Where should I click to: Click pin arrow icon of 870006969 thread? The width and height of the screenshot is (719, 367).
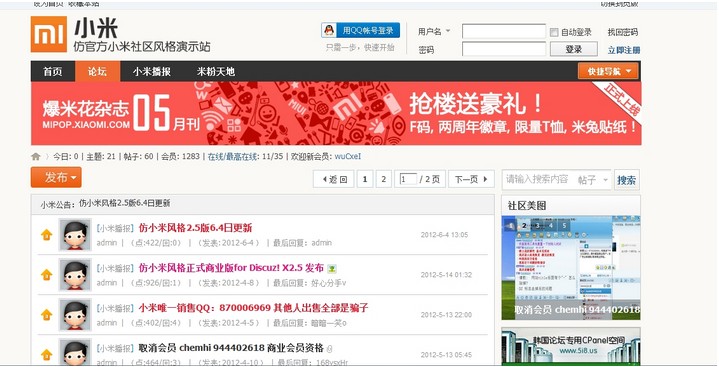coord(46,315)
